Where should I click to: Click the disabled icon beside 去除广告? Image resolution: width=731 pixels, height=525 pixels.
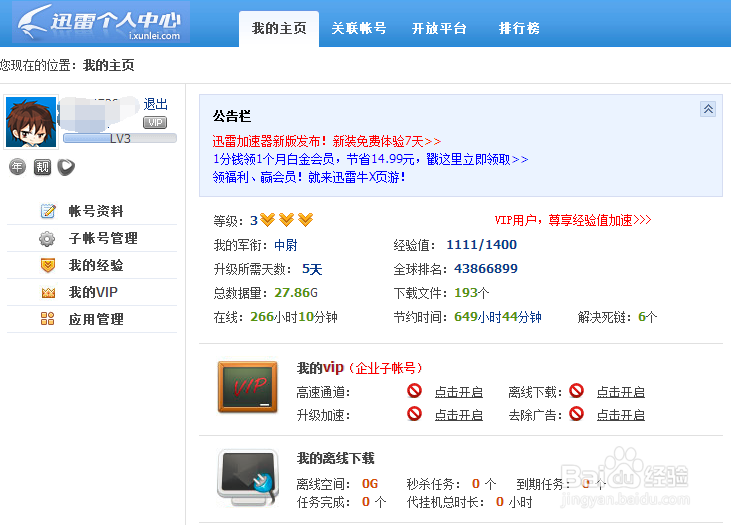577,414
